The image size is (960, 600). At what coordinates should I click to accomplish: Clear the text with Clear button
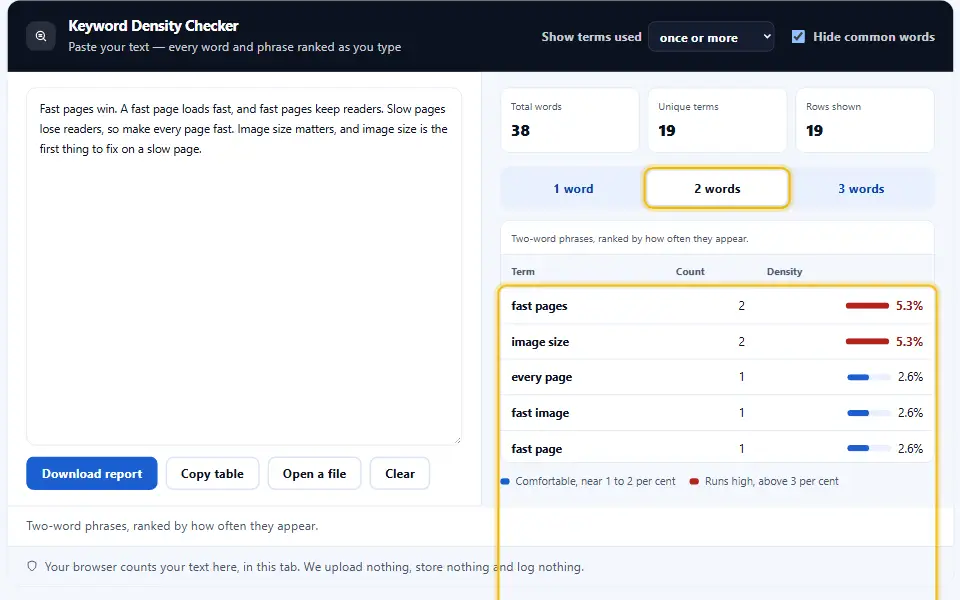click(400, 473)
